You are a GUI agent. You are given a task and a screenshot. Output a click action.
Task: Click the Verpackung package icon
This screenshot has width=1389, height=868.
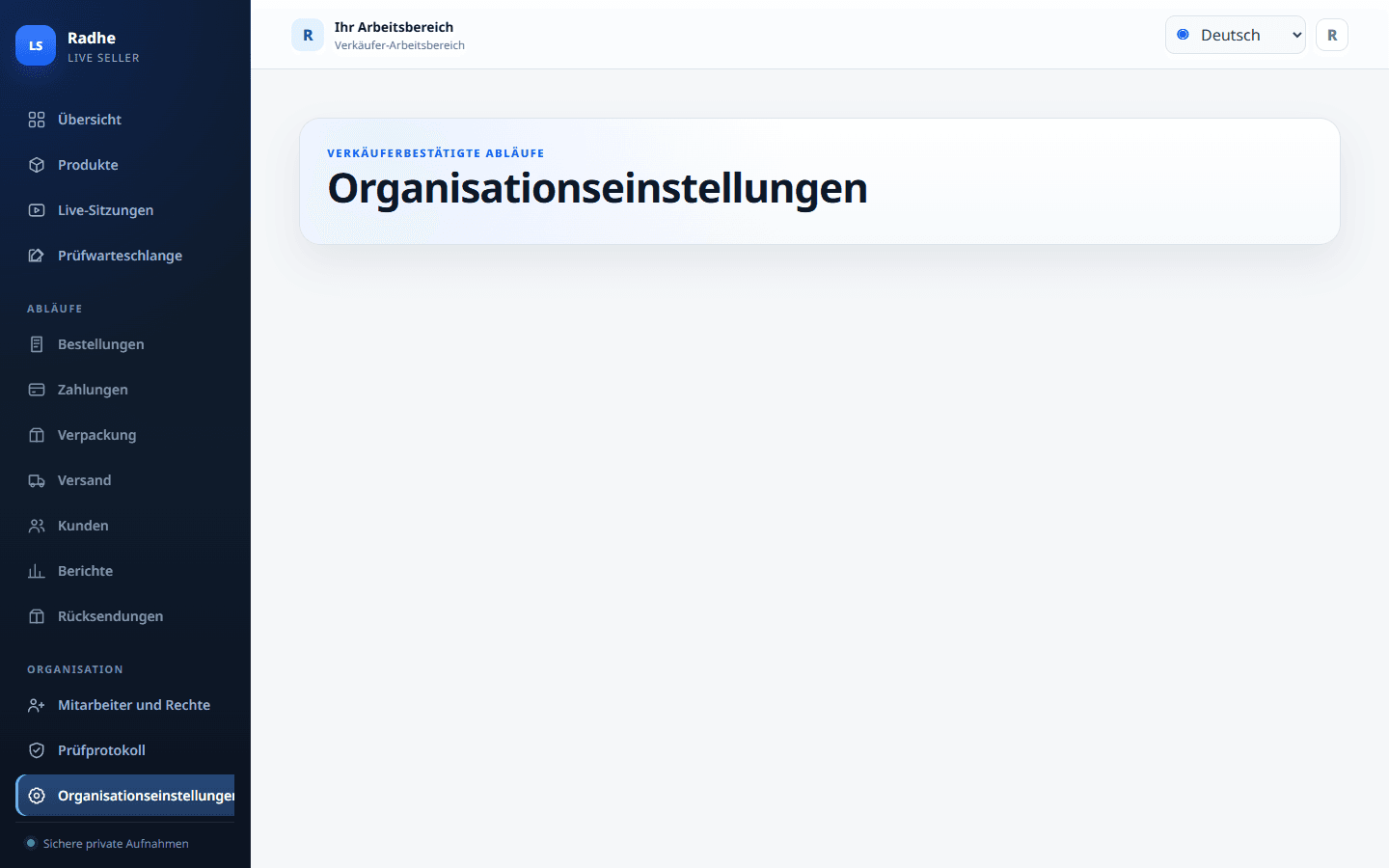click(x=37, y=435)
